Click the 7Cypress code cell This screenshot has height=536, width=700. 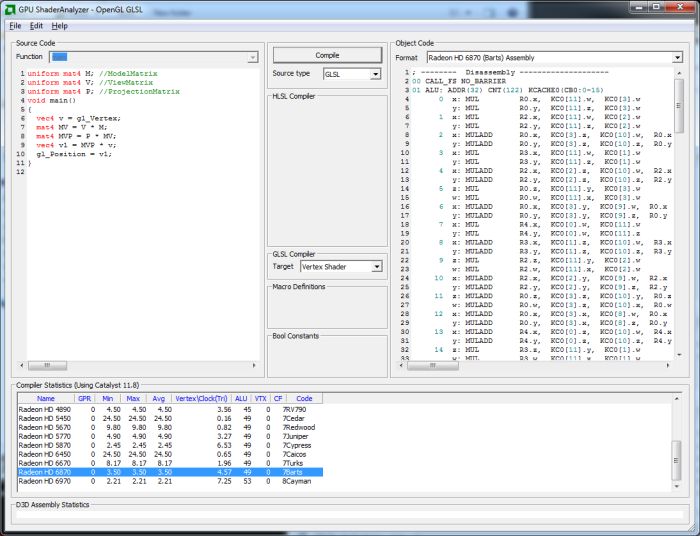pos(297,445)
